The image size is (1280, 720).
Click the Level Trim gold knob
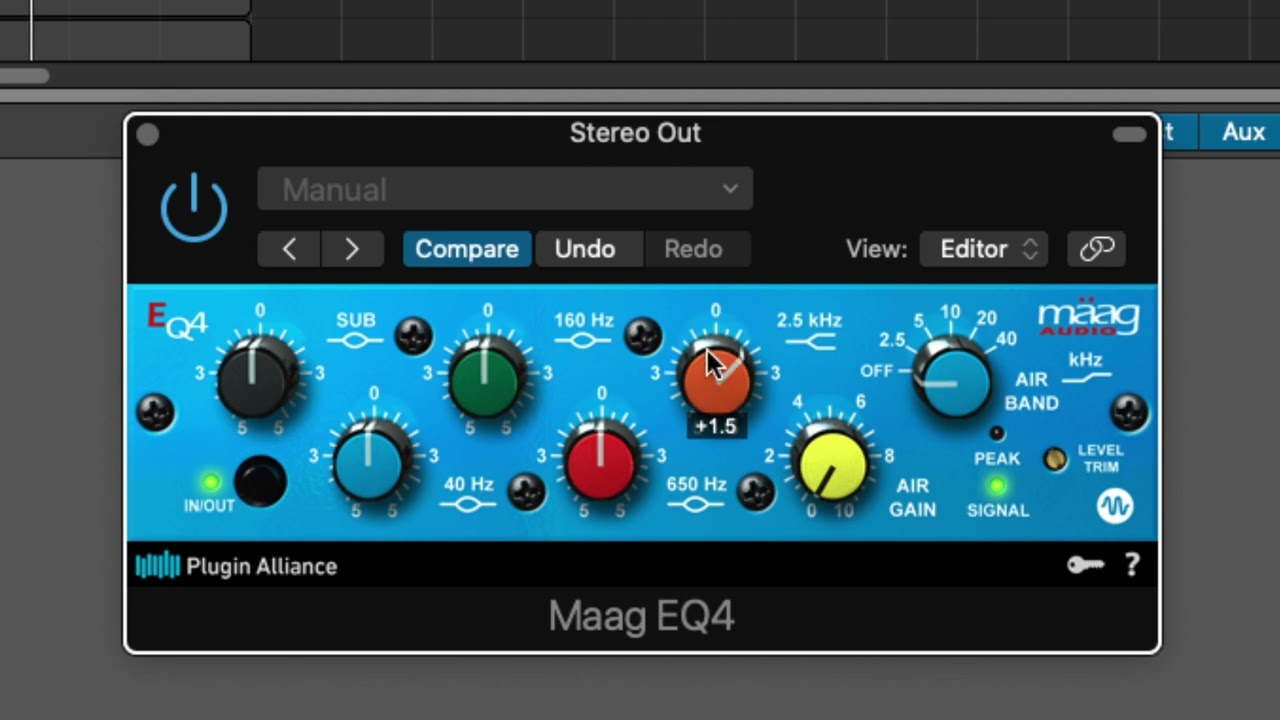pos(1055,459)
